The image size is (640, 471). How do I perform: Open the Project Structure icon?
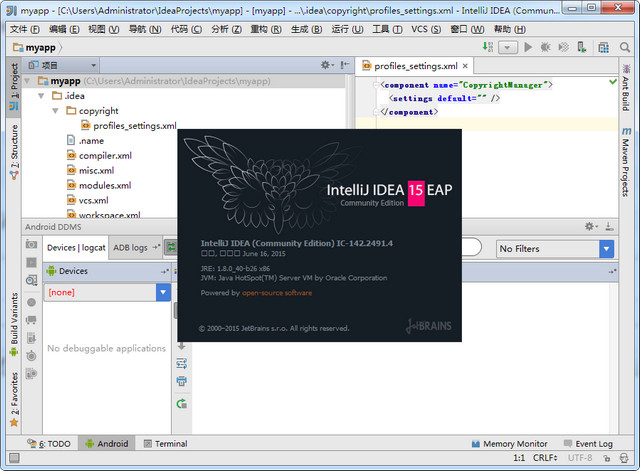pos(603,47)
